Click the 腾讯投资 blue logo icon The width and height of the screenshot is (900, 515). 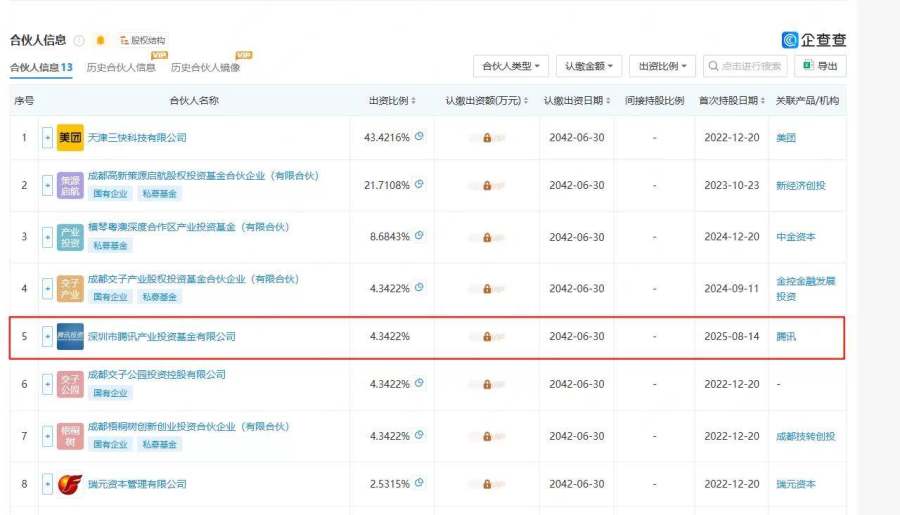tap(70, 336)
